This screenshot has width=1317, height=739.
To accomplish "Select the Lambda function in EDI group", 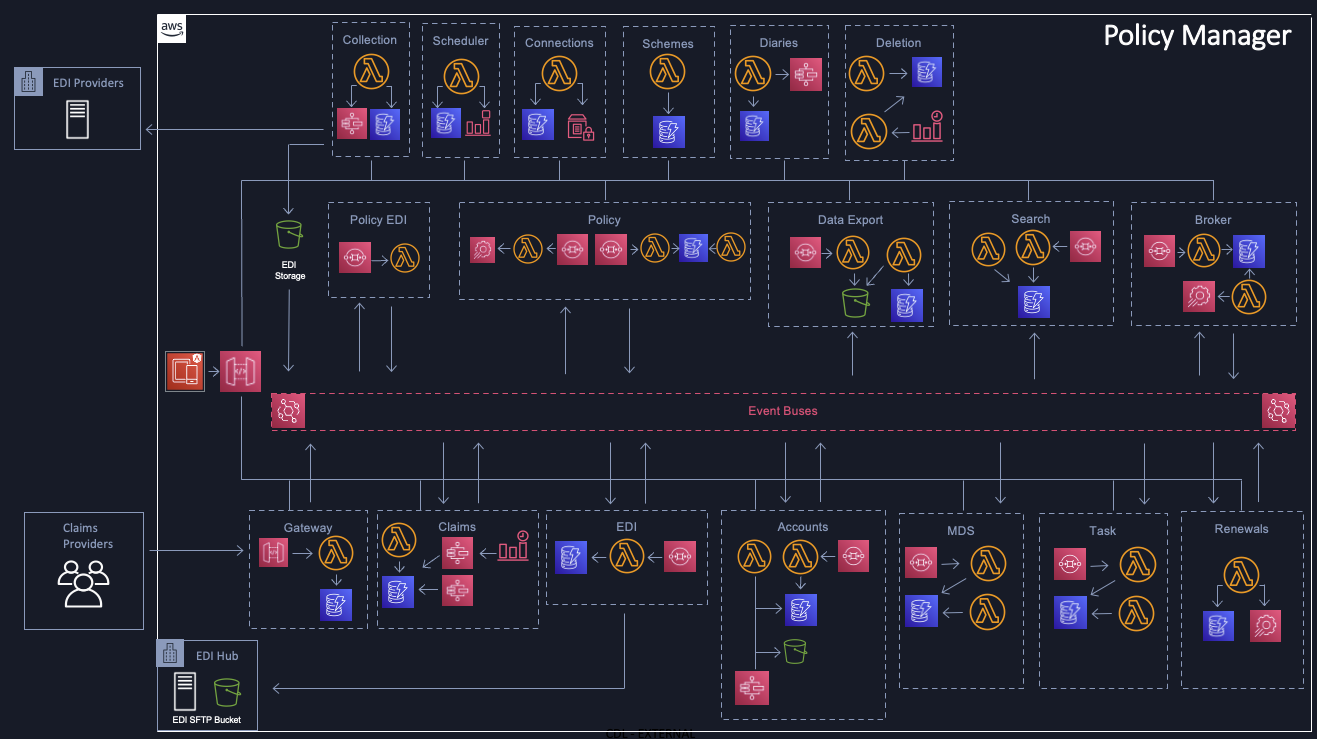I will pyautogui.click(x=626, y=556).
